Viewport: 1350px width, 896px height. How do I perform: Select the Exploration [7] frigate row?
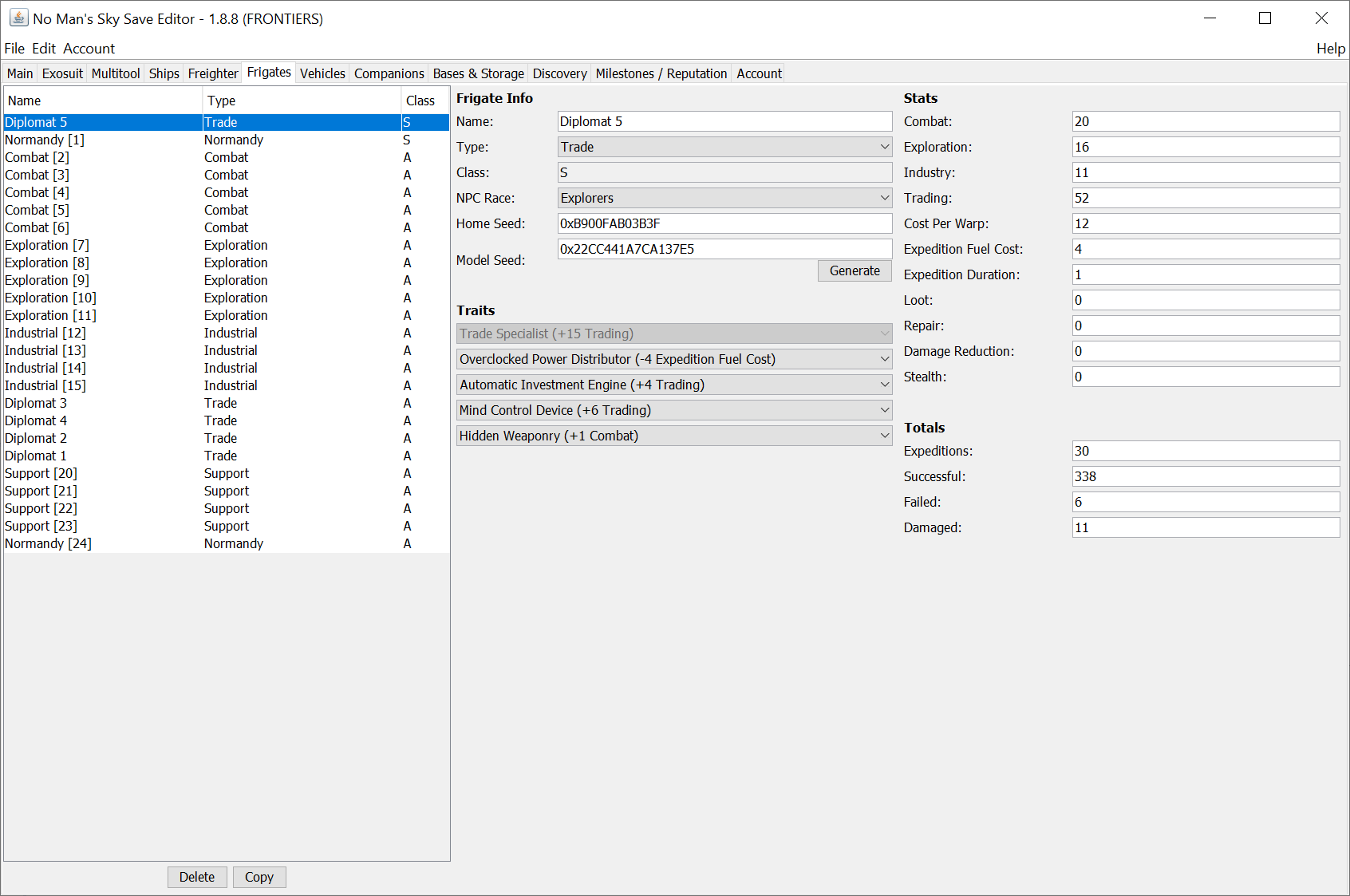point(227,245)
